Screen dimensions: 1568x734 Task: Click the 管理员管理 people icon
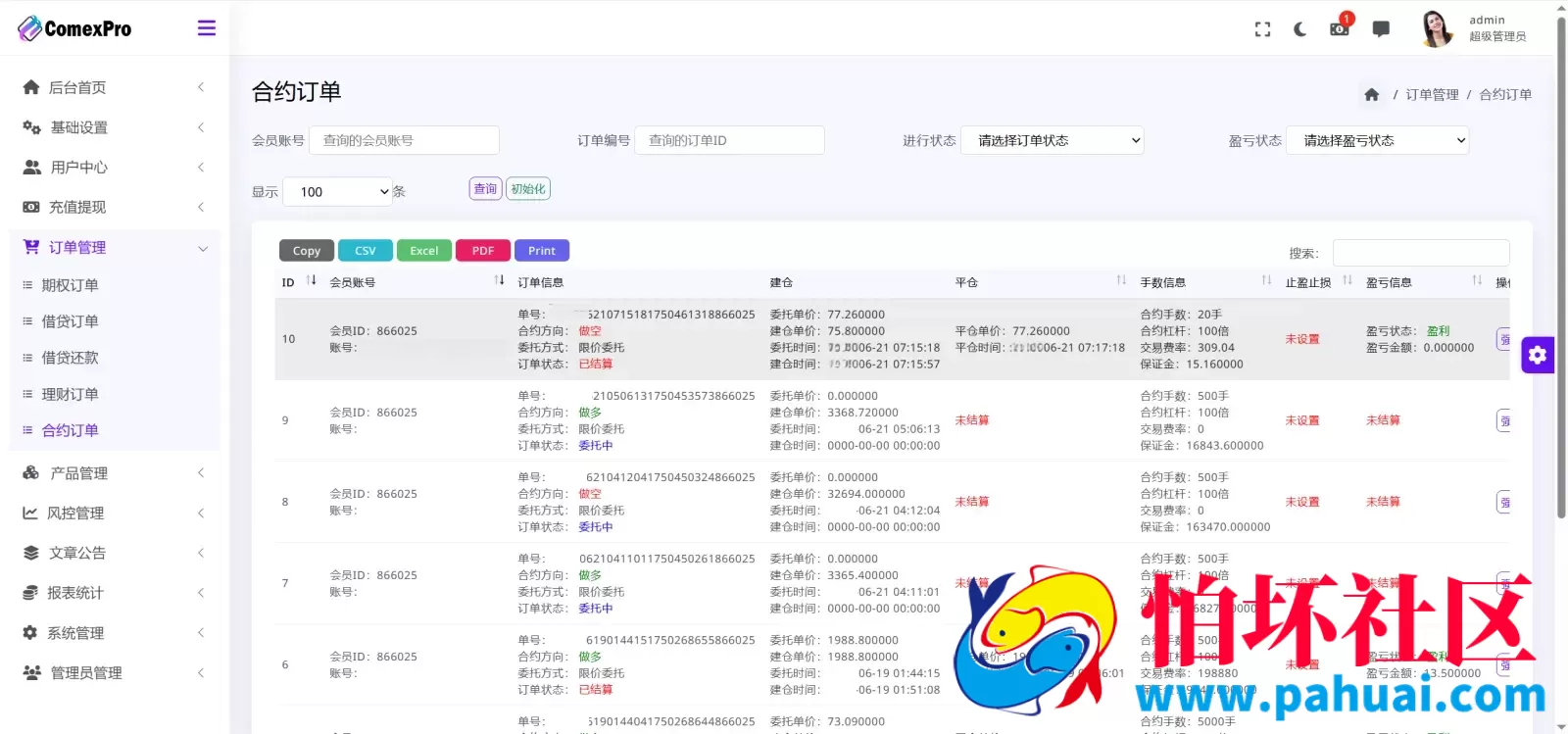[32, 673]
